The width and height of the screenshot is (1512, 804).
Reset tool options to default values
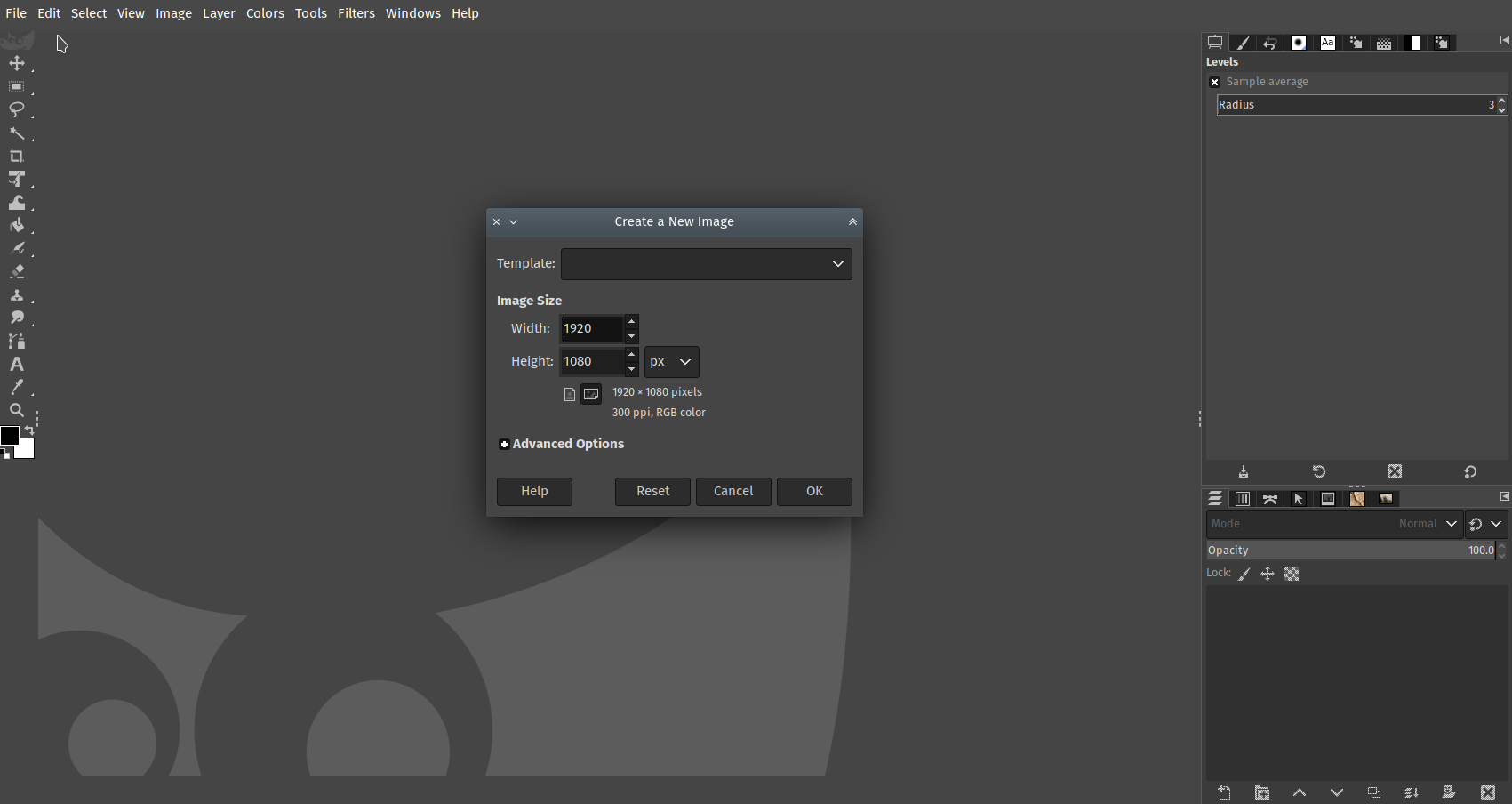tap(1470, 471)
